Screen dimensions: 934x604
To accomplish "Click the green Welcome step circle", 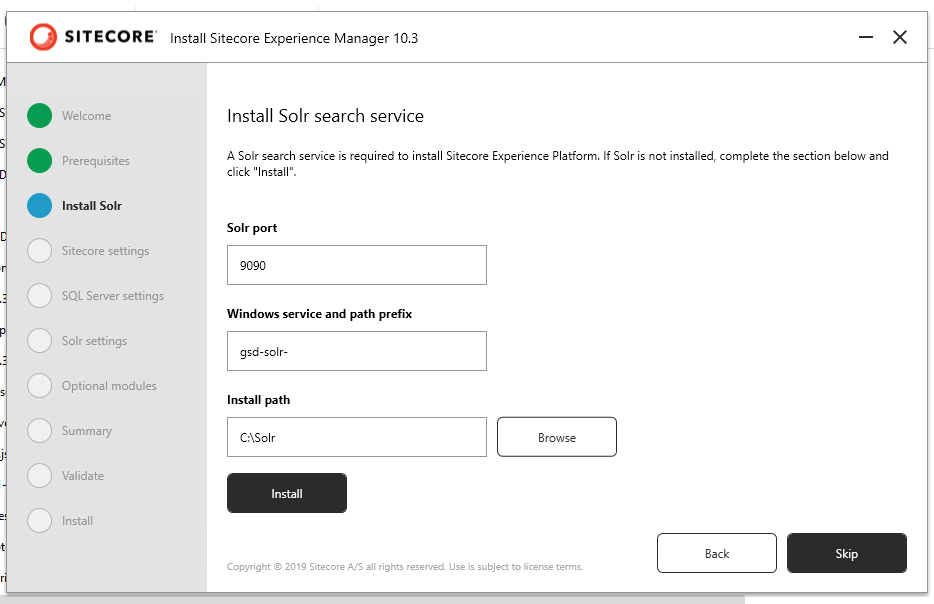I will click(39, 116).
